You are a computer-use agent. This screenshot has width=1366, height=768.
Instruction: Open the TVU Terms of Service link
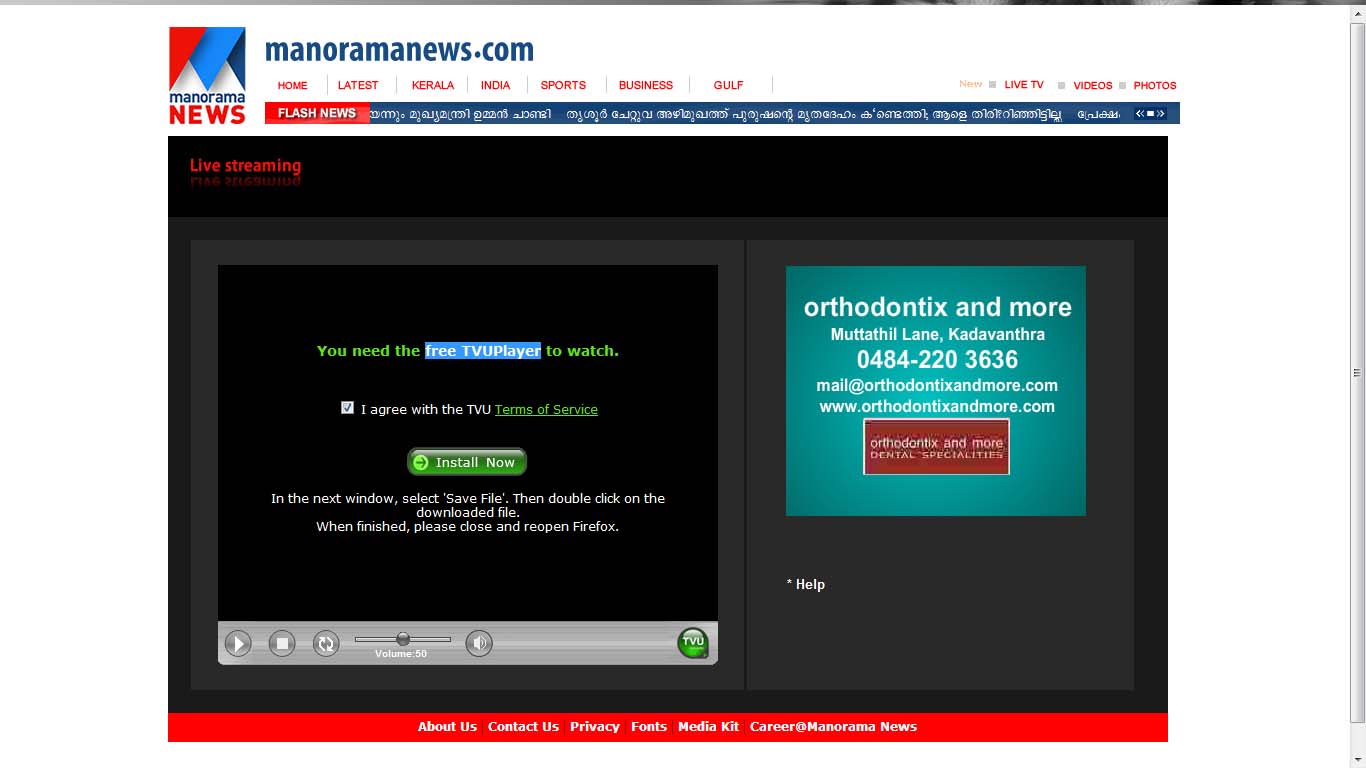click(x=546, y=409)
